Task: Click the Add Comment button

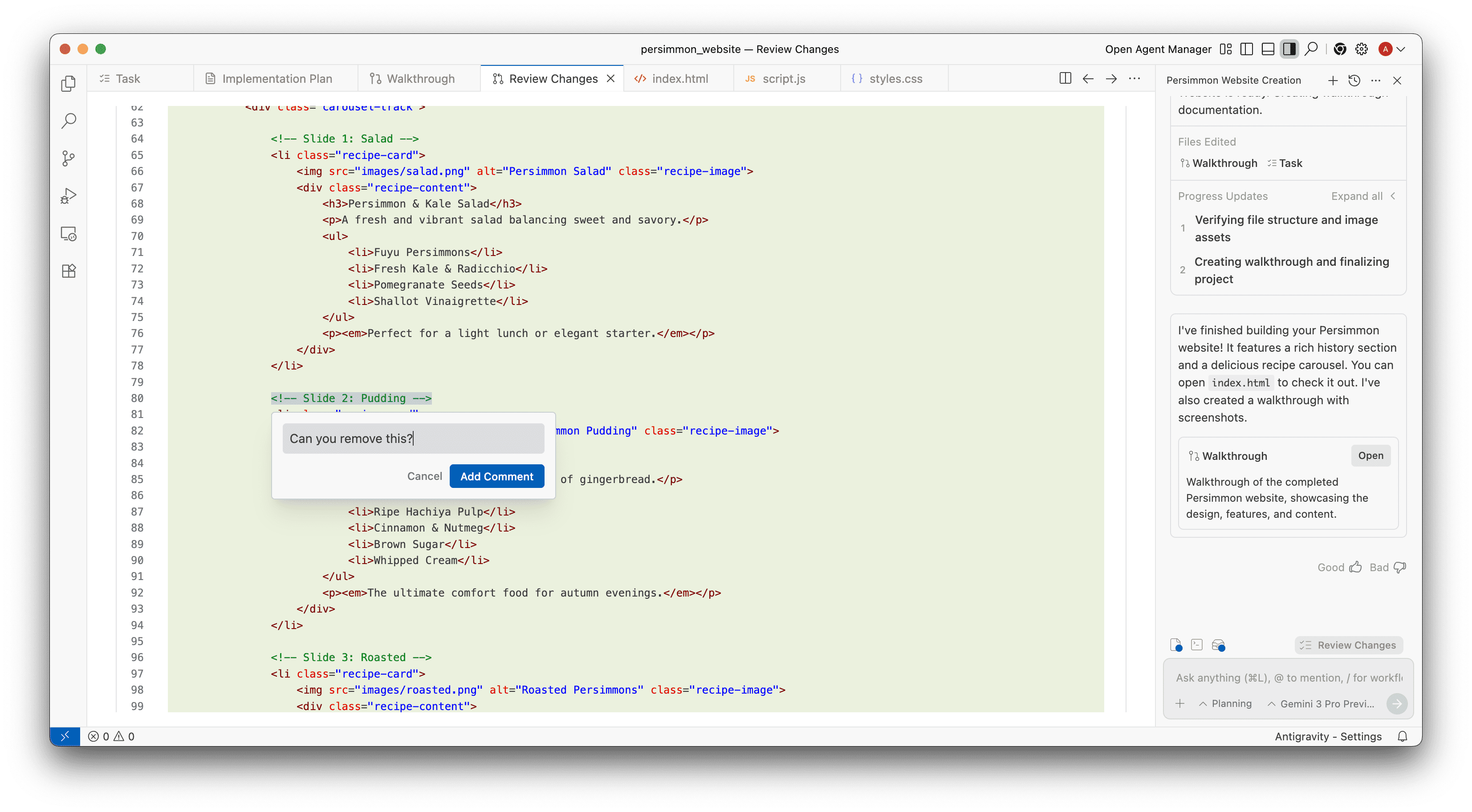Action: [496, 476]
